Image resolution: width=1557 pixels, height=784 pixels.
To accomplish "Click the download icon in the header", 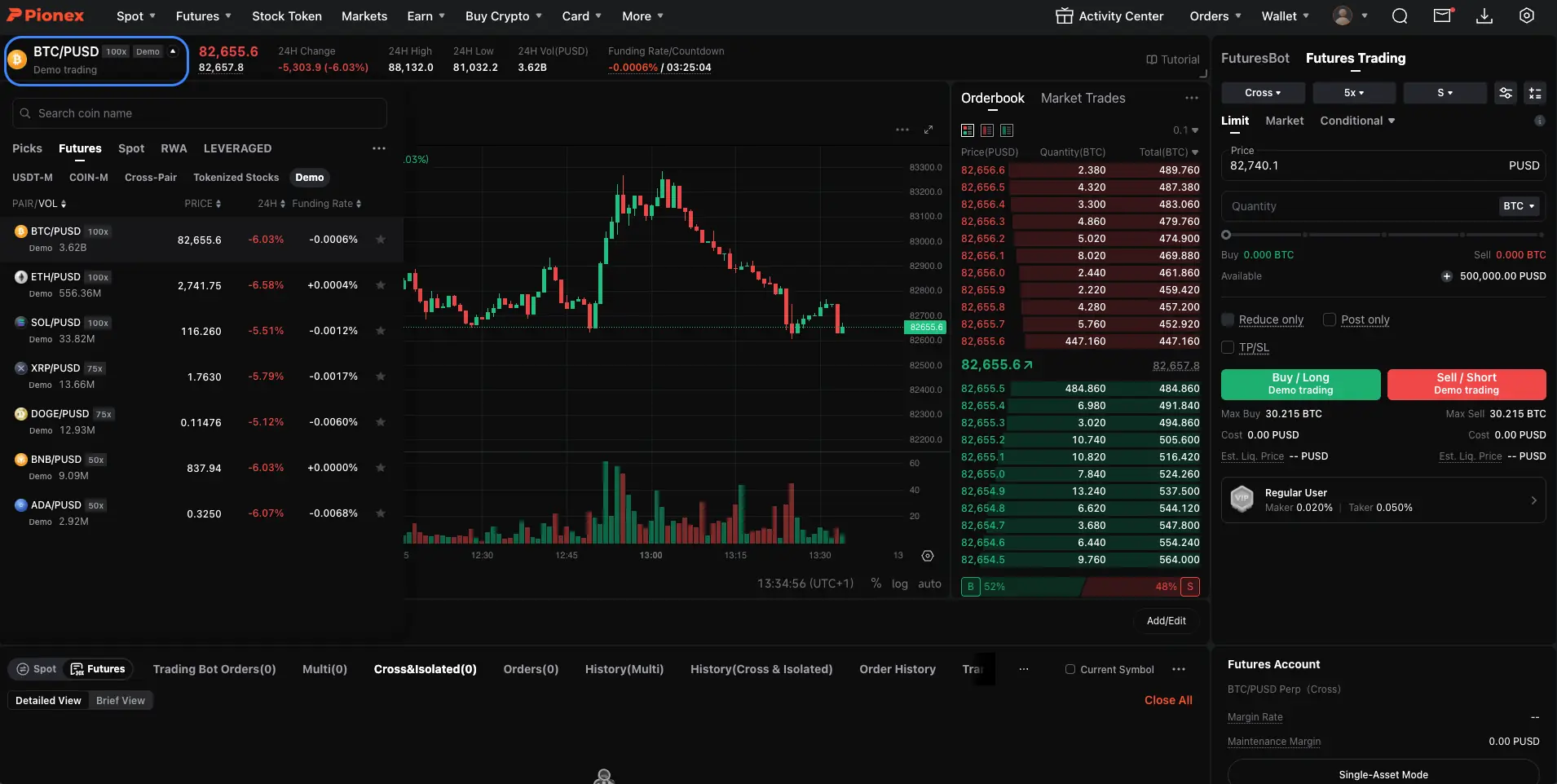I will click(1484, 16).
